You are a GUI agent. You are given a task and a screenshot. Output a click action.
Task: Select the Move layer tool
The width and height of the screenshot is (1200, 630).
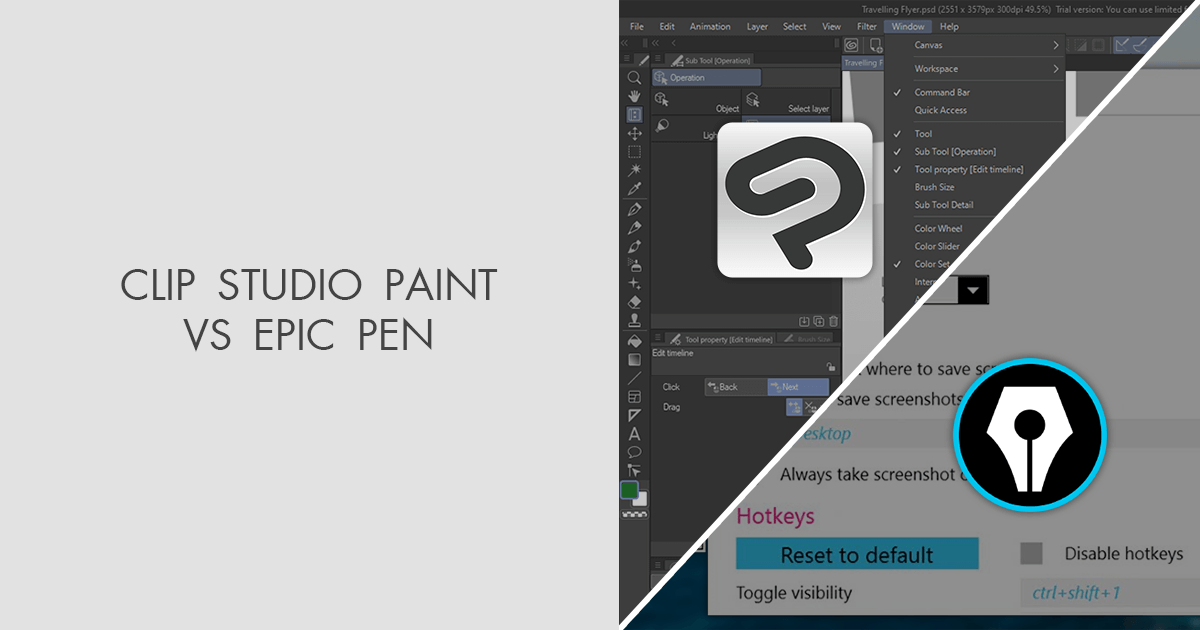[x=634, y=134]
